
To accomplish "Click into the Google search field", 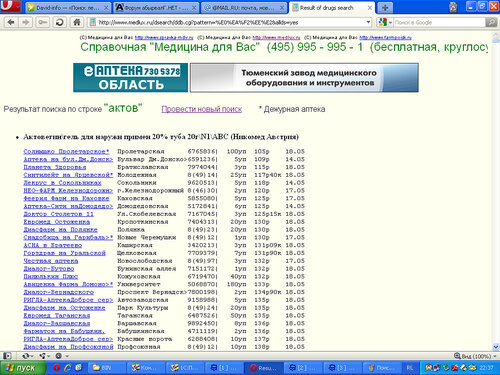I will click(x=440, y=22).
